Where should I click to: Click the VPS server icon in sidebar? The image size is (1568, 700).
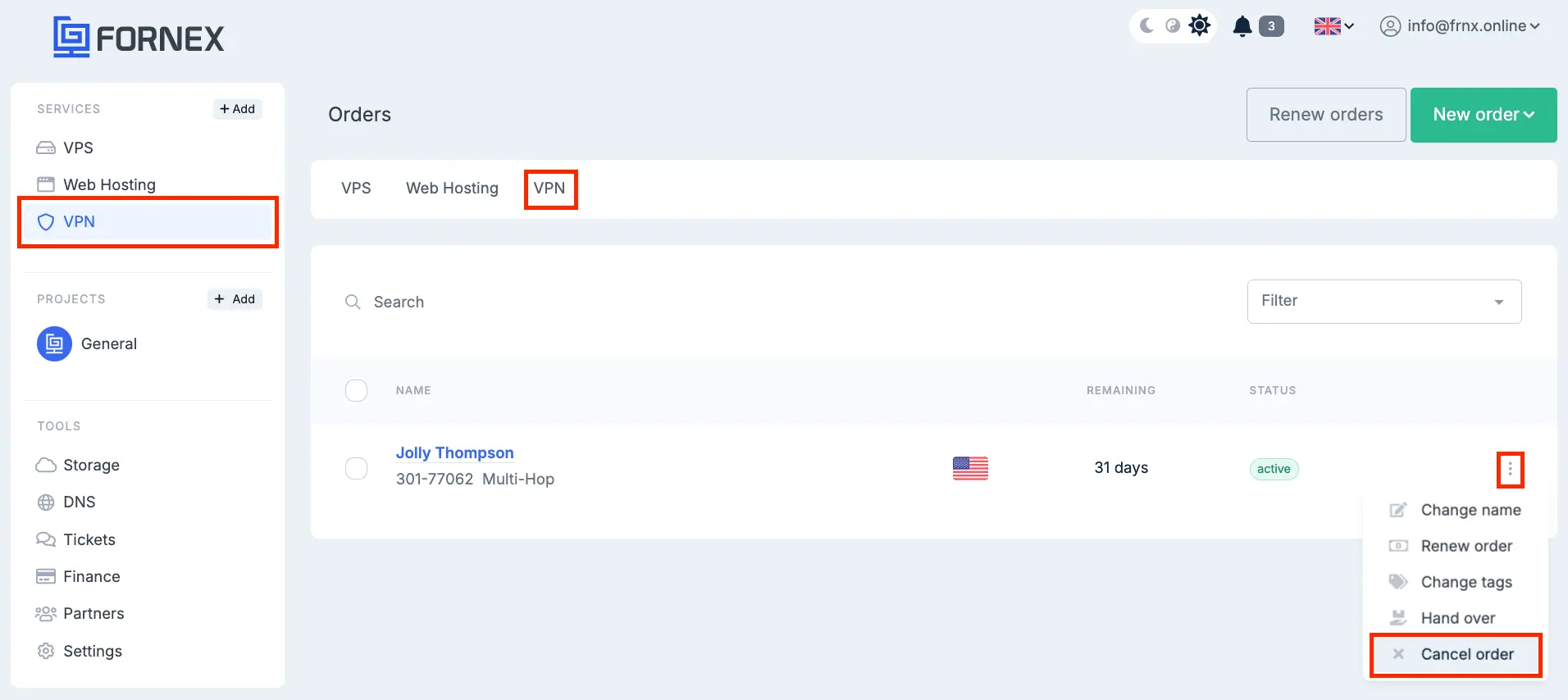pos(46,148)
